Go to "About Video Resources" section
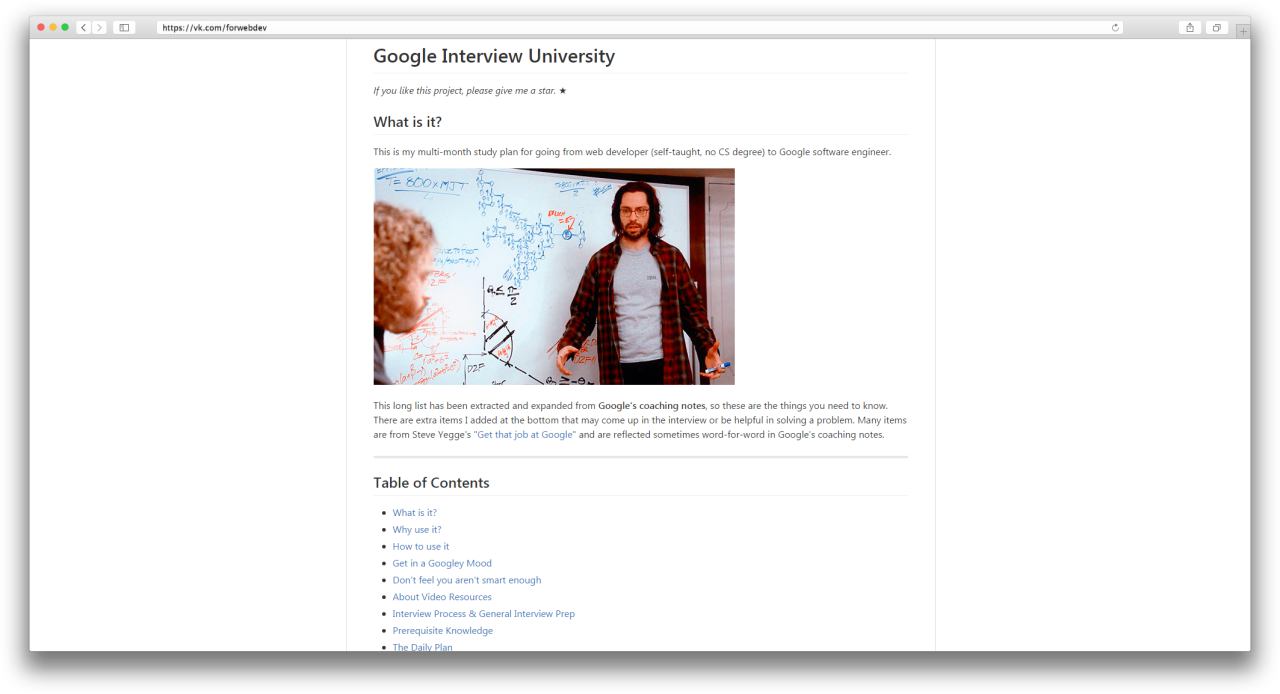The height and width of the screenshot is (694, 1280). (x=442, y=597)
